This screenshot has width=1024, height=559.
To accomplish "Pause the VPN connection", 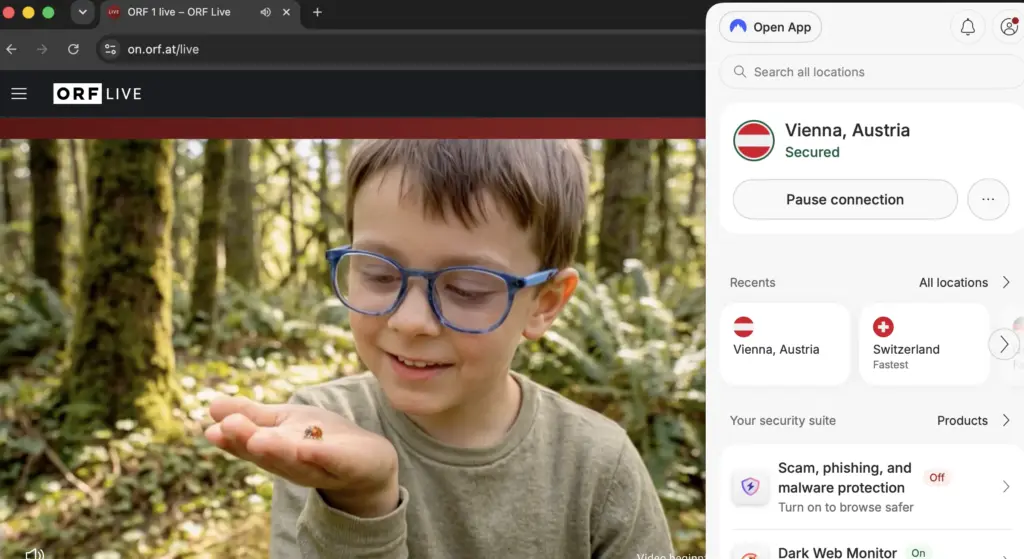I will (x=845, y=199).
